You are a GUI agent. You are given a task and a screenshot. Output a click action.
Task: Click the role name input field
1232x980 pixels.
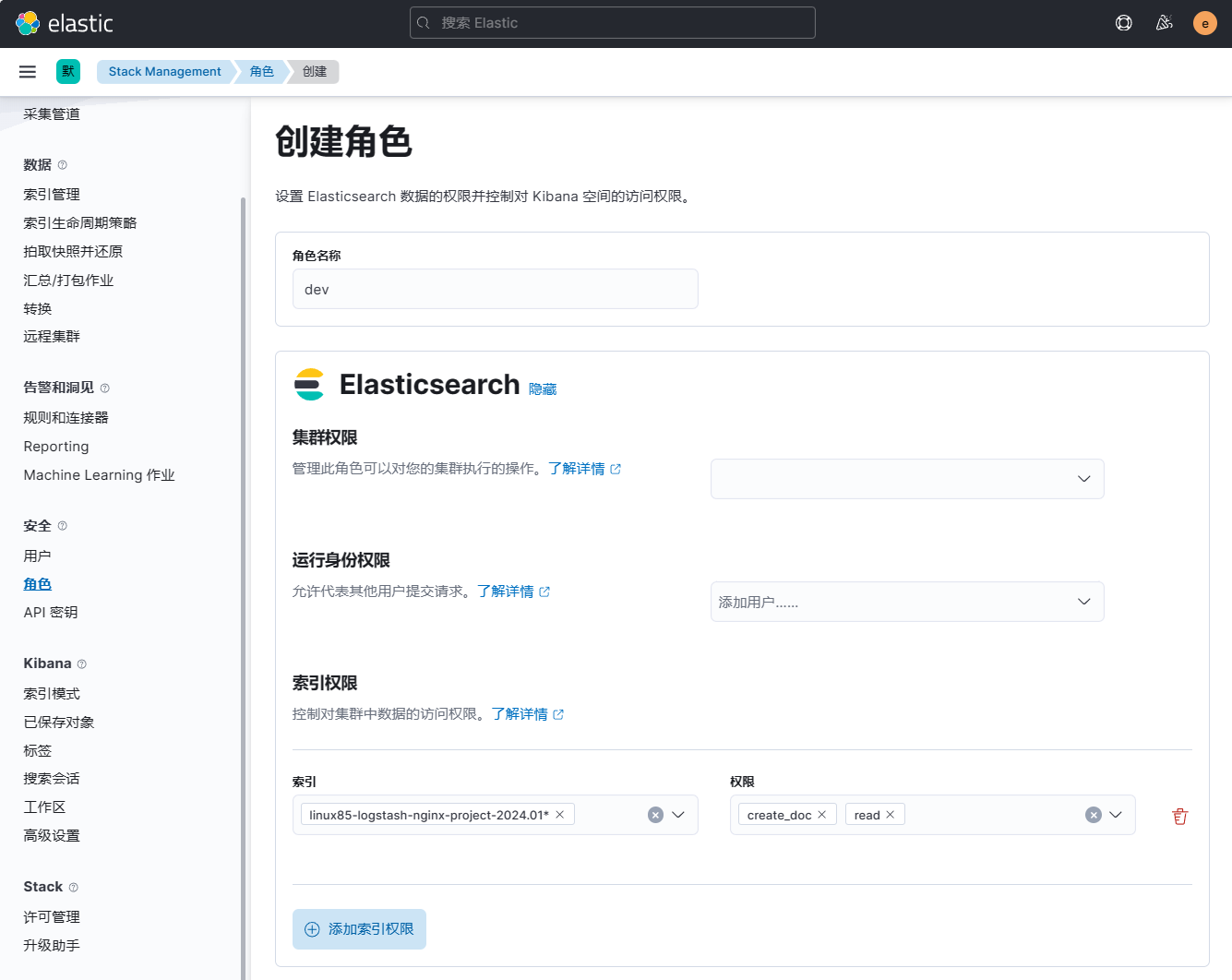pos(495,290)
